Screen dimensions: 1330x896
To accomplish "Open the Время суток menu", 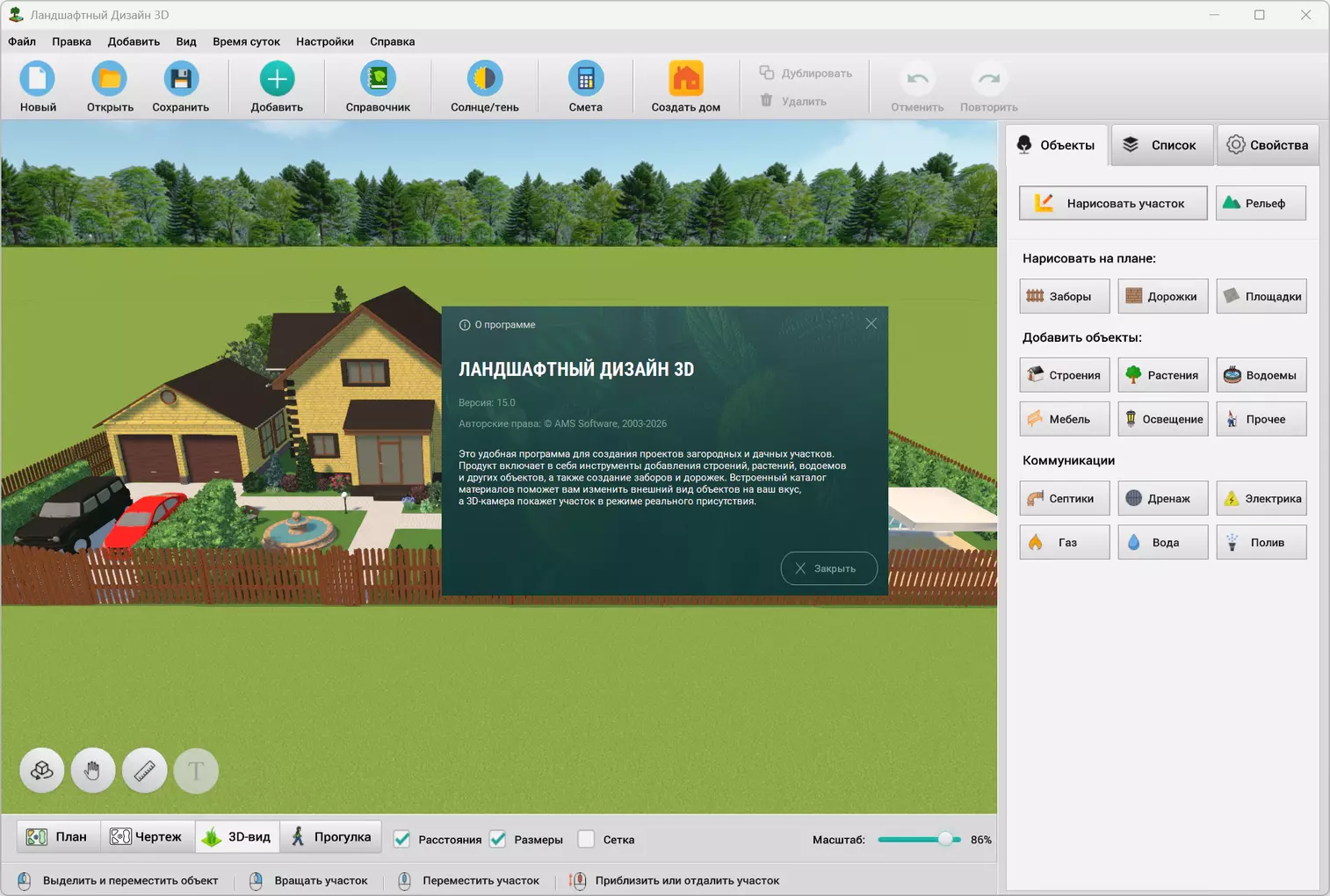I will tap(246, 41).
